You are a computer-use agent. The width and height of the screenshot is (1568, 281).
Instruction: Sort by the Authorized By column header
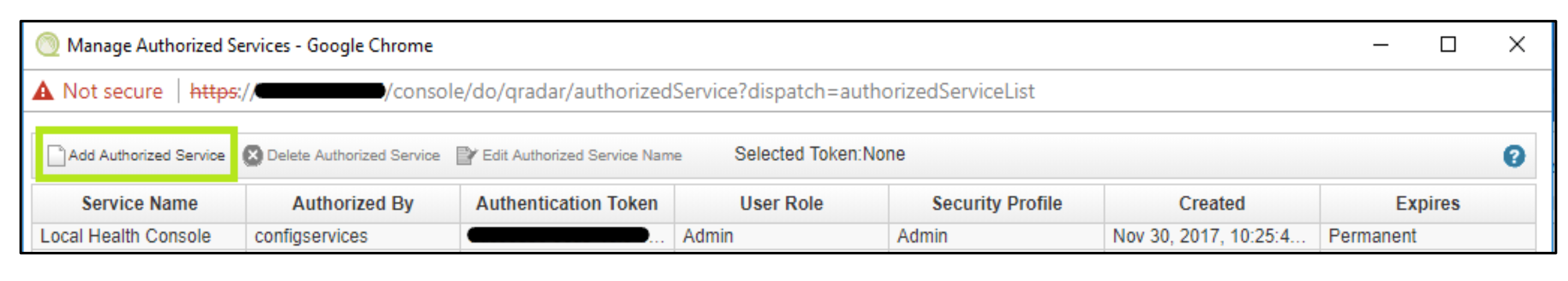pos(353,203)
